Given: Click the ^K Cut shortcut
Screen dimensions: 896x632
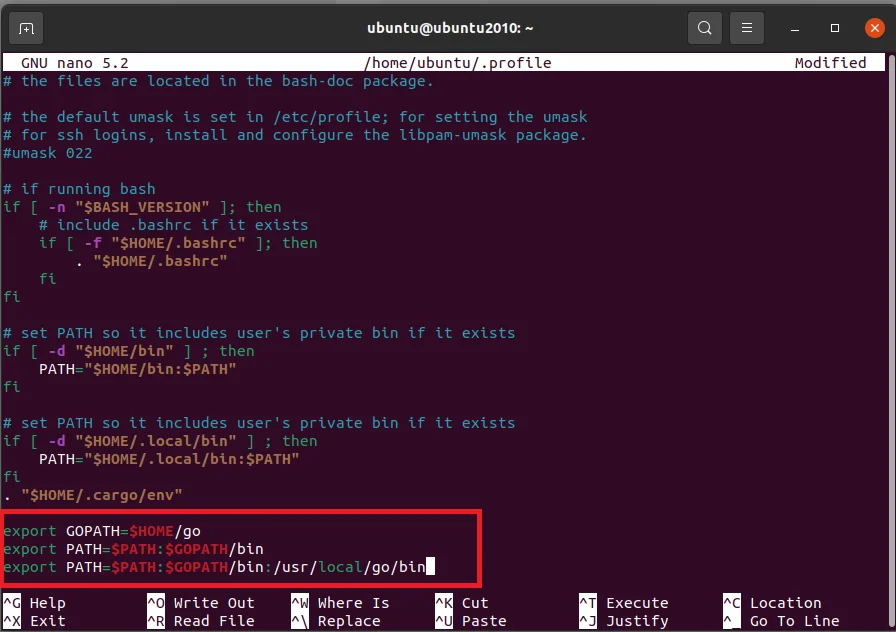Looking at the screenshot, I should 462,603.
